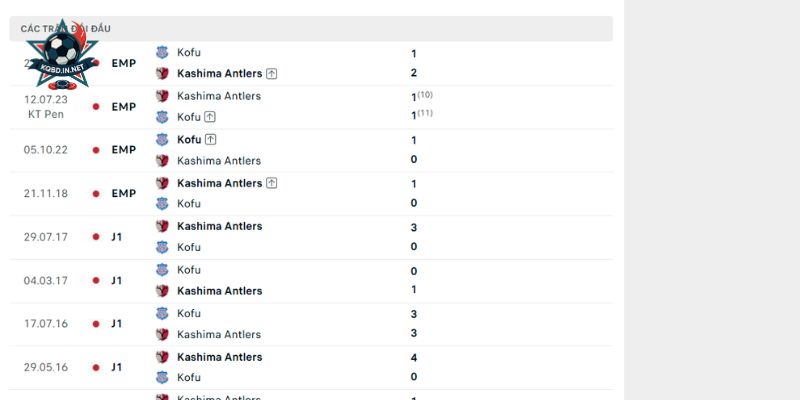Click the 'KT Pen' status label
Screen dimensions: 800x400
point(46,114)
